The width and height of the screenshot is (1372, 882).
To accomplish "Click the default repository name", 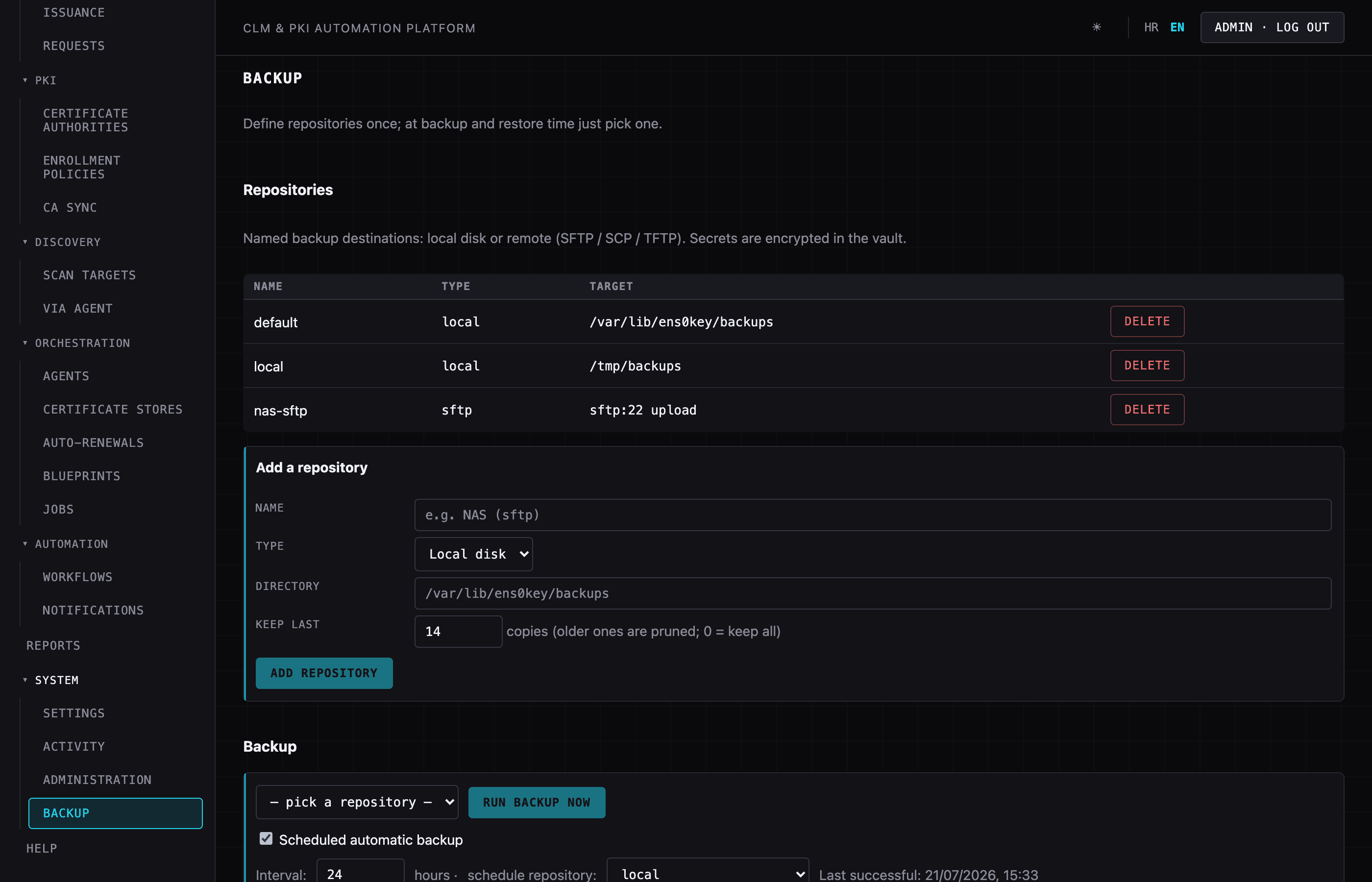I will pos(275,322).
